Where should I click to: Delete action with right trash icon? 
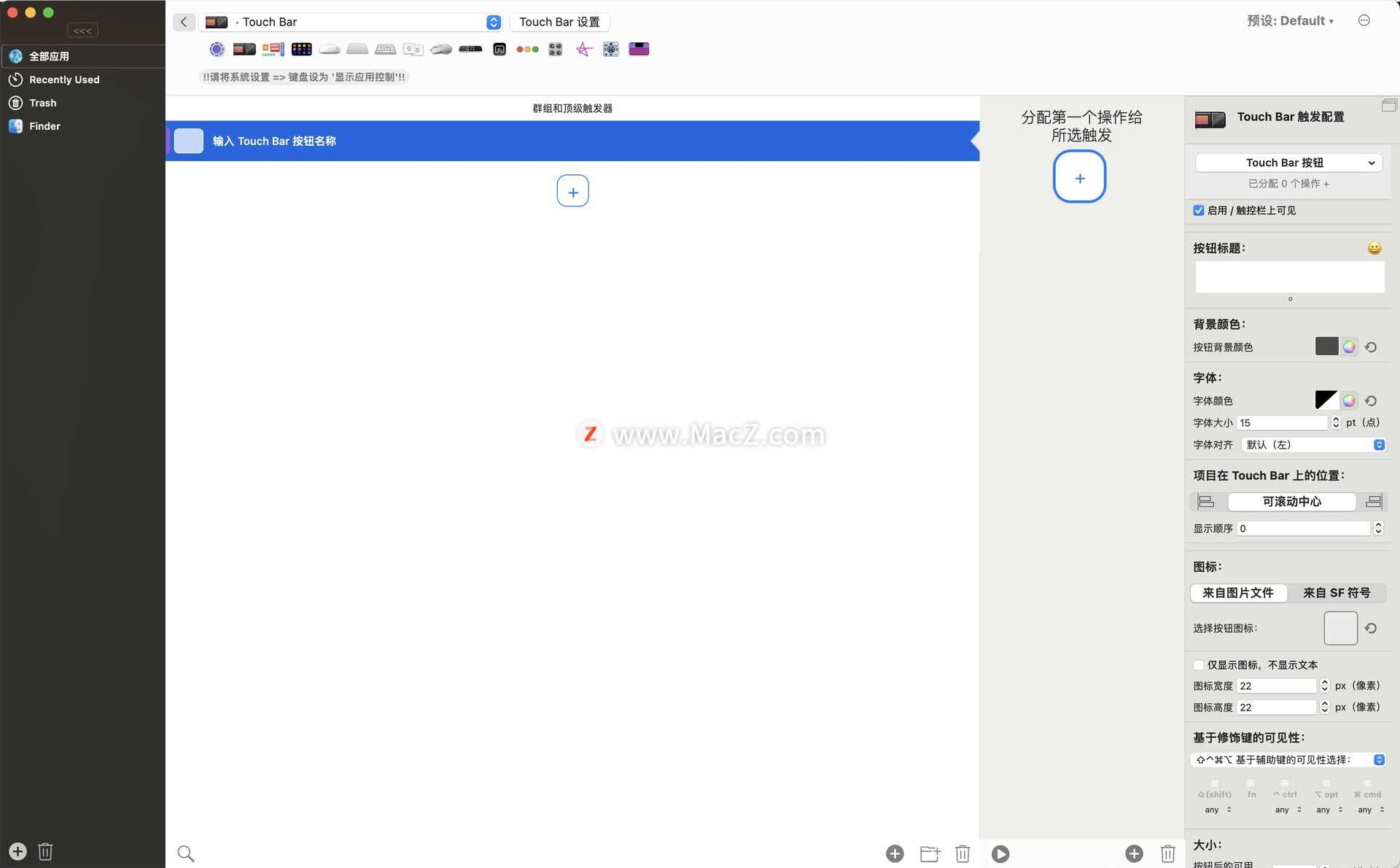click(1167, 853)
